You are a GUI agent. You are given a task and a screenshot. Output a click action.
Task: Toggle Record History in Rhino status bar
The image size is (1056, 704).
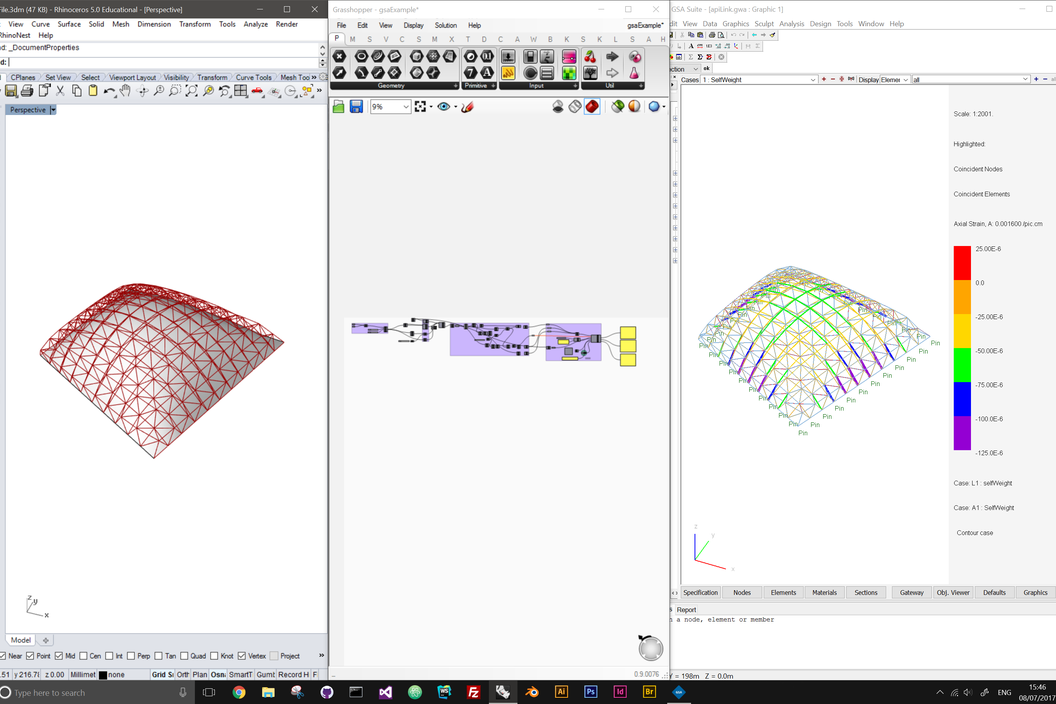[x=294, y=674]
